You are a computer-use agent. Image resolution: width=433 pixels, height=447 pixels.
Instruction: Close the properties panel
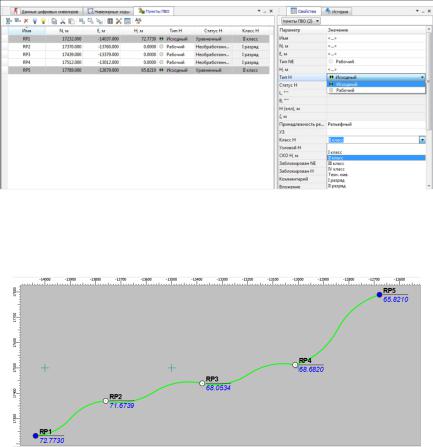click(429, 11)
